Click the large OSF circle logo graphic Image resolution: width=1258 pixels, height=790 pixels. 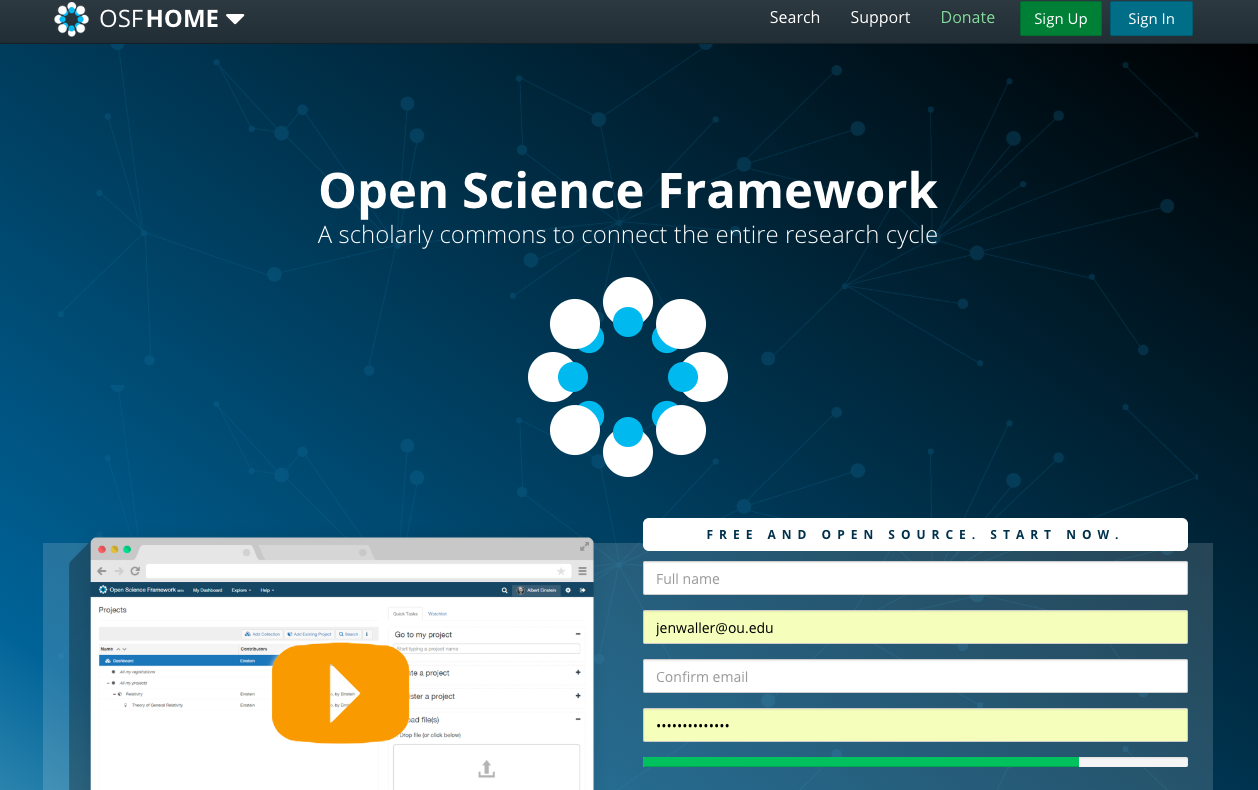[x=627, y=377]
